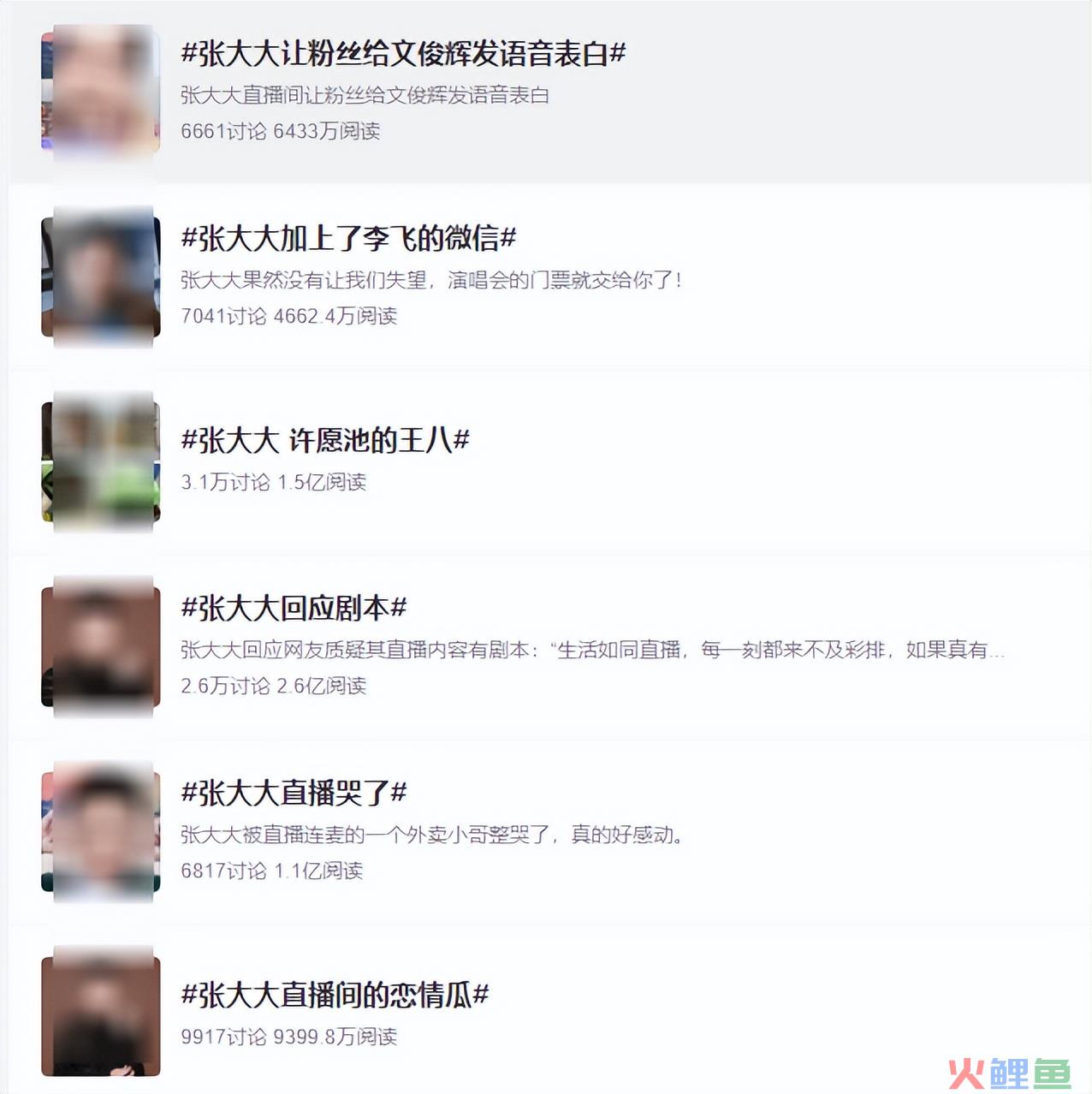The height and width of the screenshot is (1094, 1092).
Task: Open hashtag #张大大加上了李飞的微信#
Action: click(348, 238)
